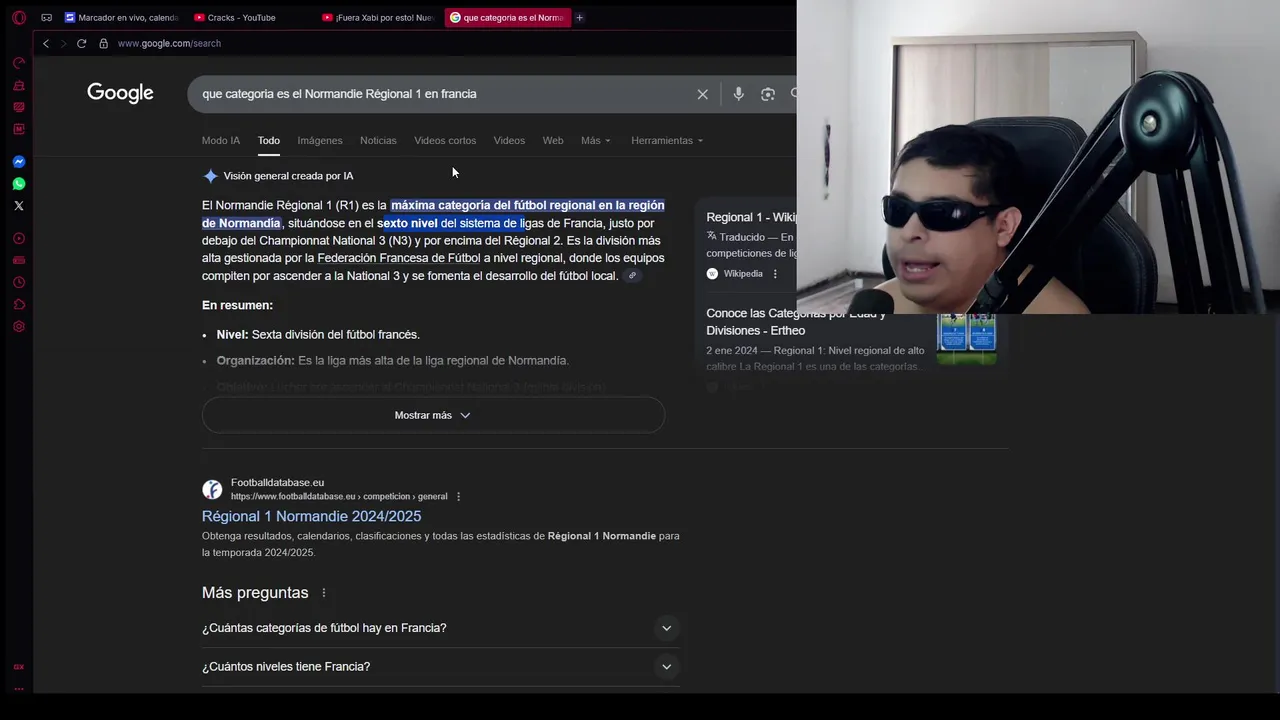The image size is (1280, 720).
Task: Select the Todo results tab
Action: point(269,141)
